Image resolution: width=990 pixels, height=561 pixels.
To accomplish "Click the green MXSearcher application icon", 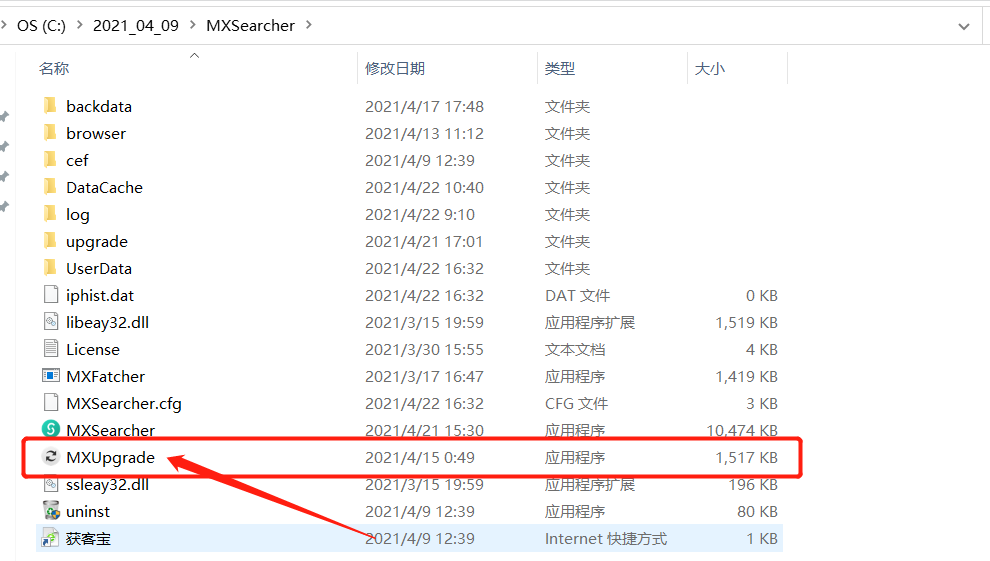I will (51, 430).
